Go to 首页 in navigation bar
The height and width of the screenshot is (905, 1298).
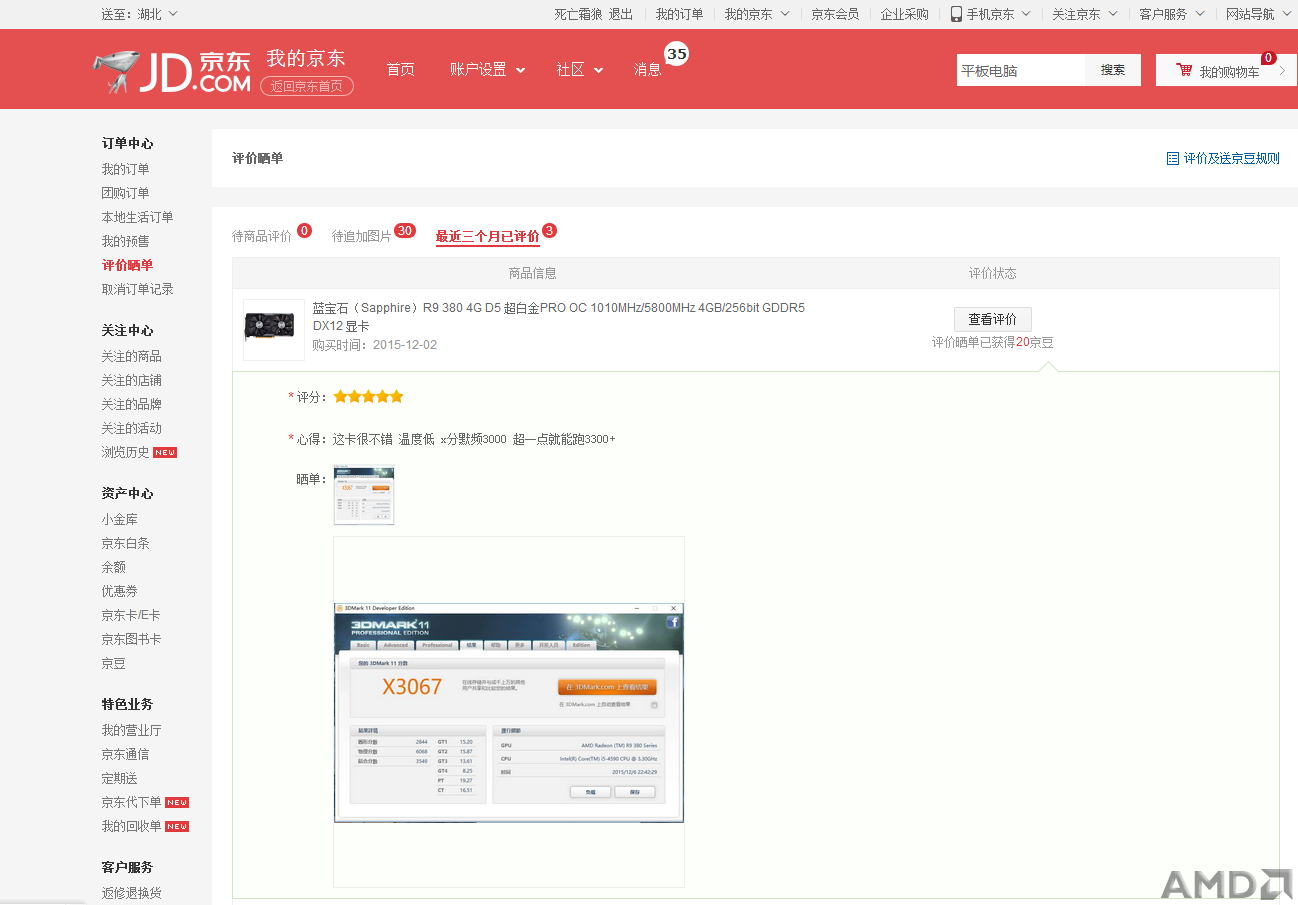pyautogui.click(x=400, y=69)
